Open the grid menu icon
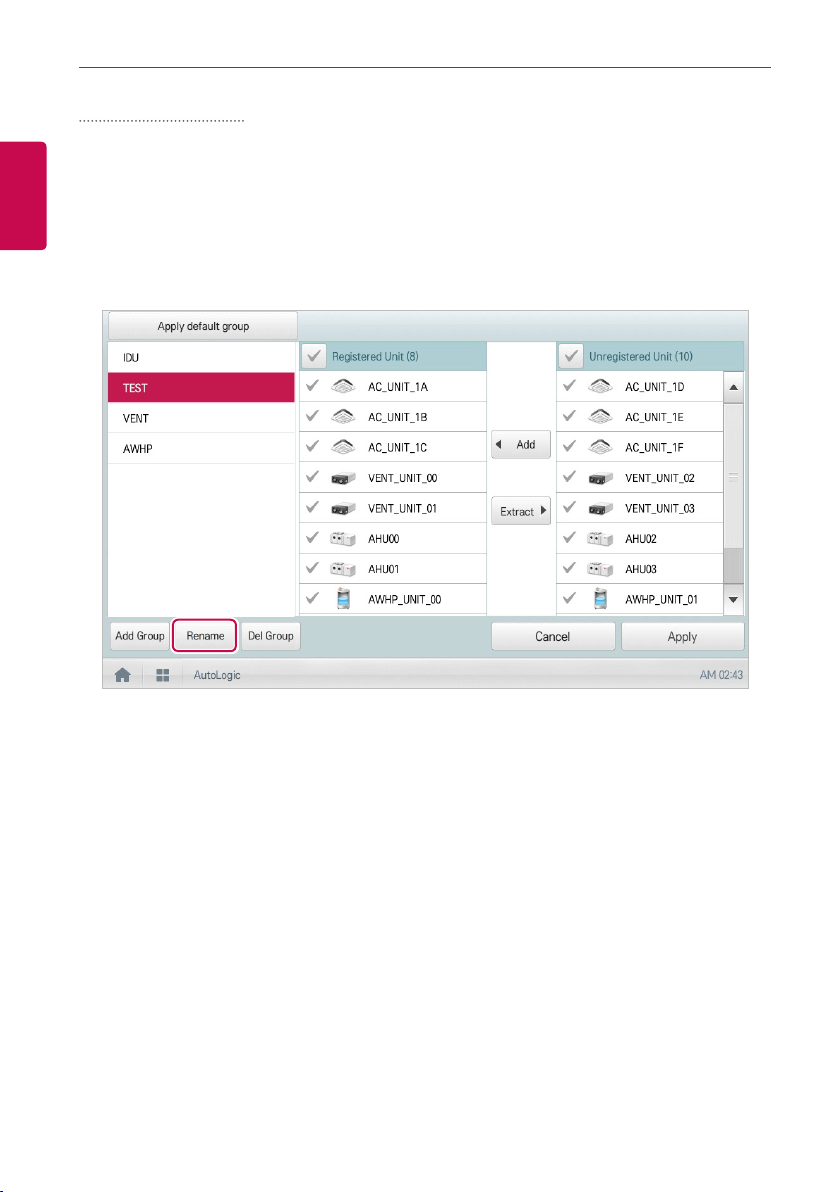The image size is (840, 1192). (163, 675)
